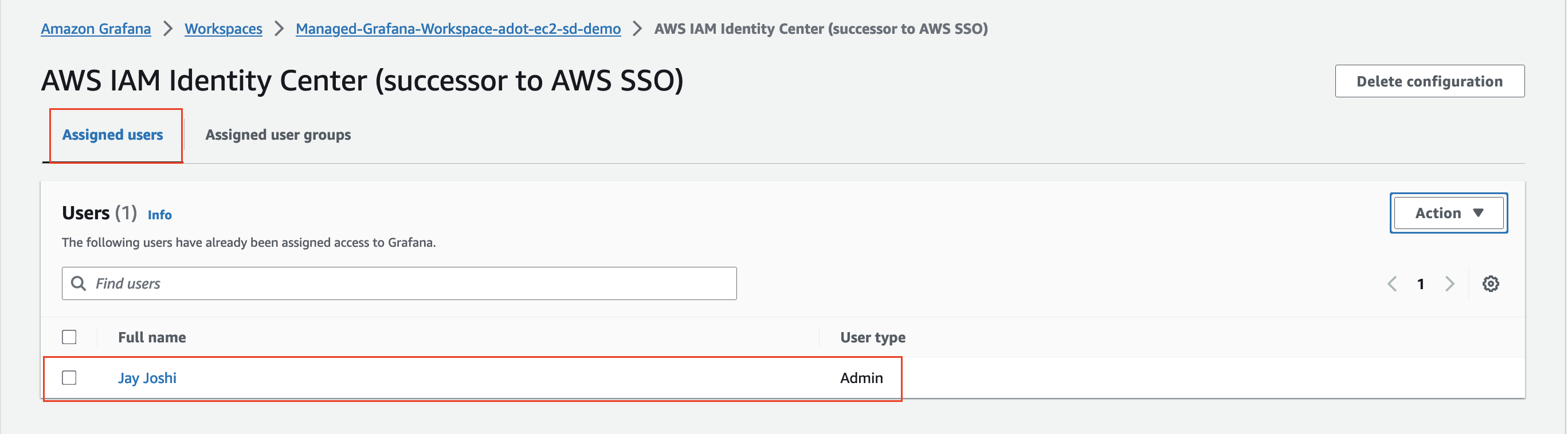Open Amazon Grafana breadcrumb link

[96, 29]
